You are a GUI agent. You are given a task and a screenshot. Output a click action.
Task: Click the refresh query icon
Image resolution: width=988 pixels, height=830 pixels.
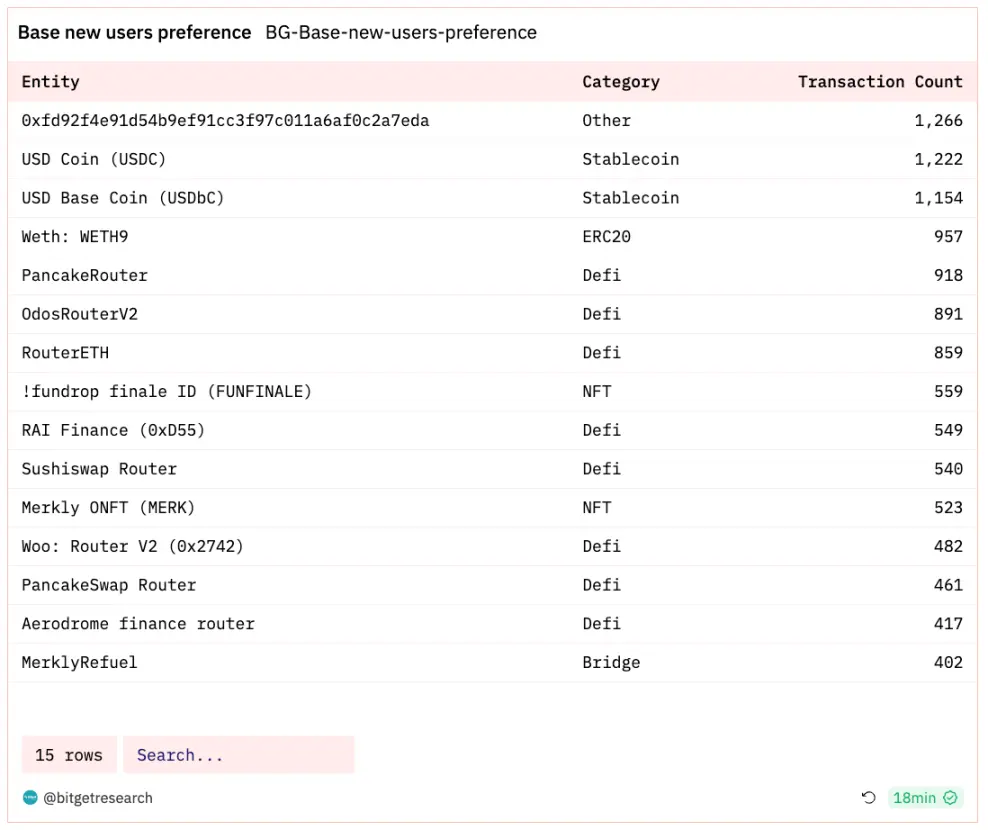pos(868,797)
